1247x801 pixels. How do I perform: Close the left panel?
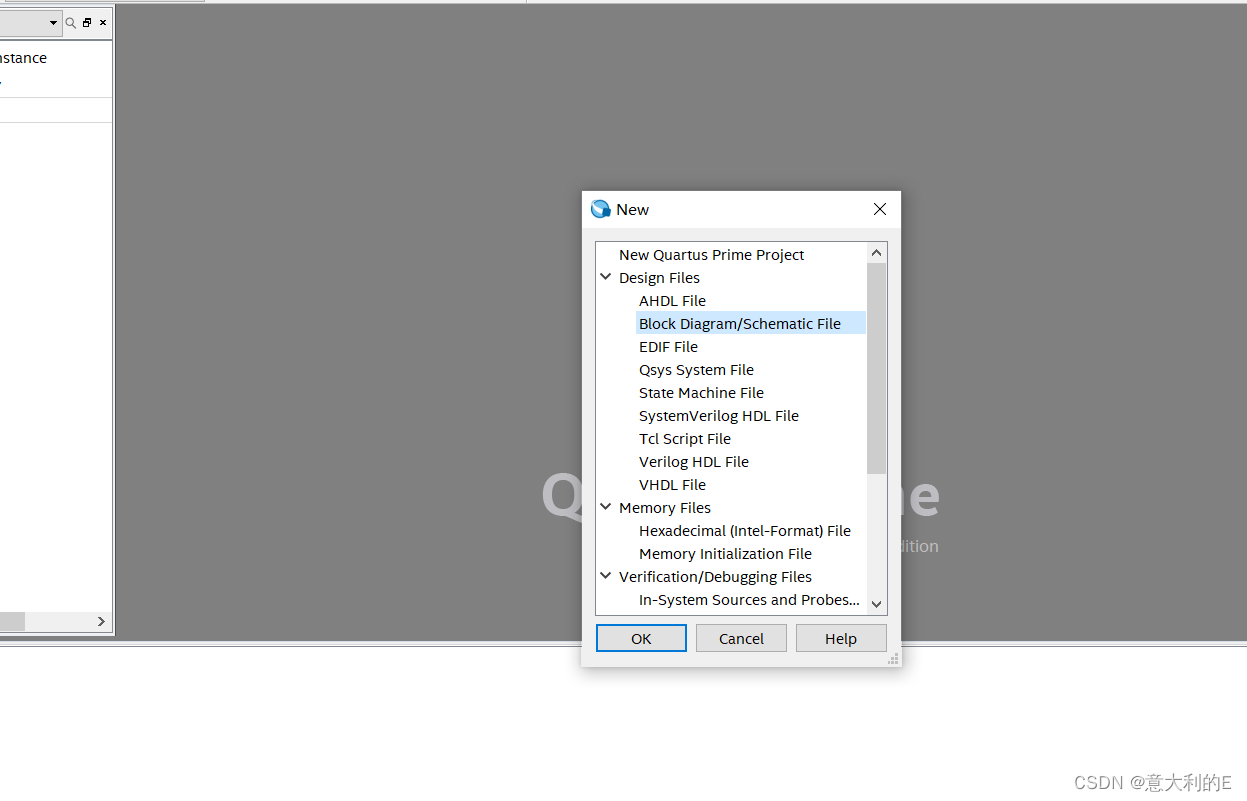click(x=103, y=22)
